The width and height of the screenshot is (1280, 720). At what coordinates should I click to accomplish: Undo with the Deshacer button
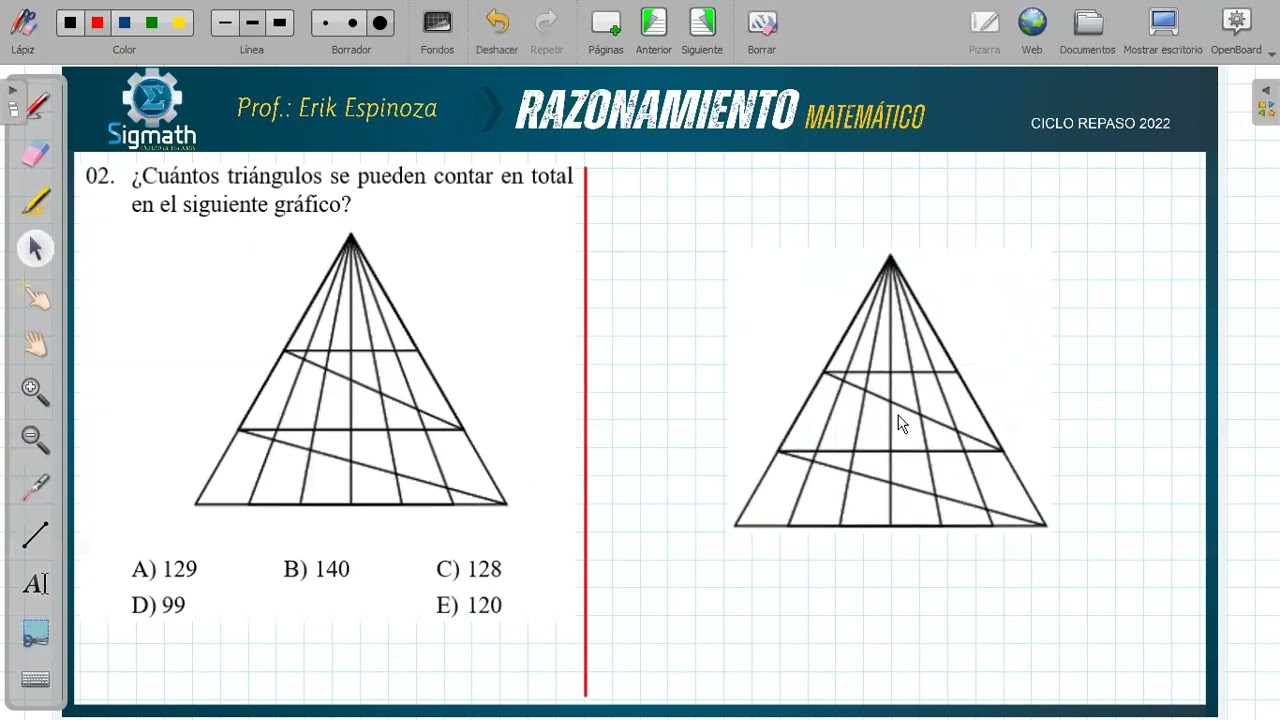pyautogui.click(x=497, y=30)
